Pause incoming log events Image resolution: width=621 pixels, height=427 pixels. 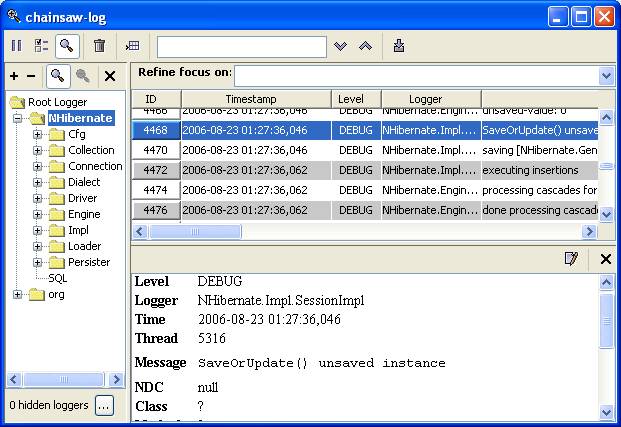(17, 46)
